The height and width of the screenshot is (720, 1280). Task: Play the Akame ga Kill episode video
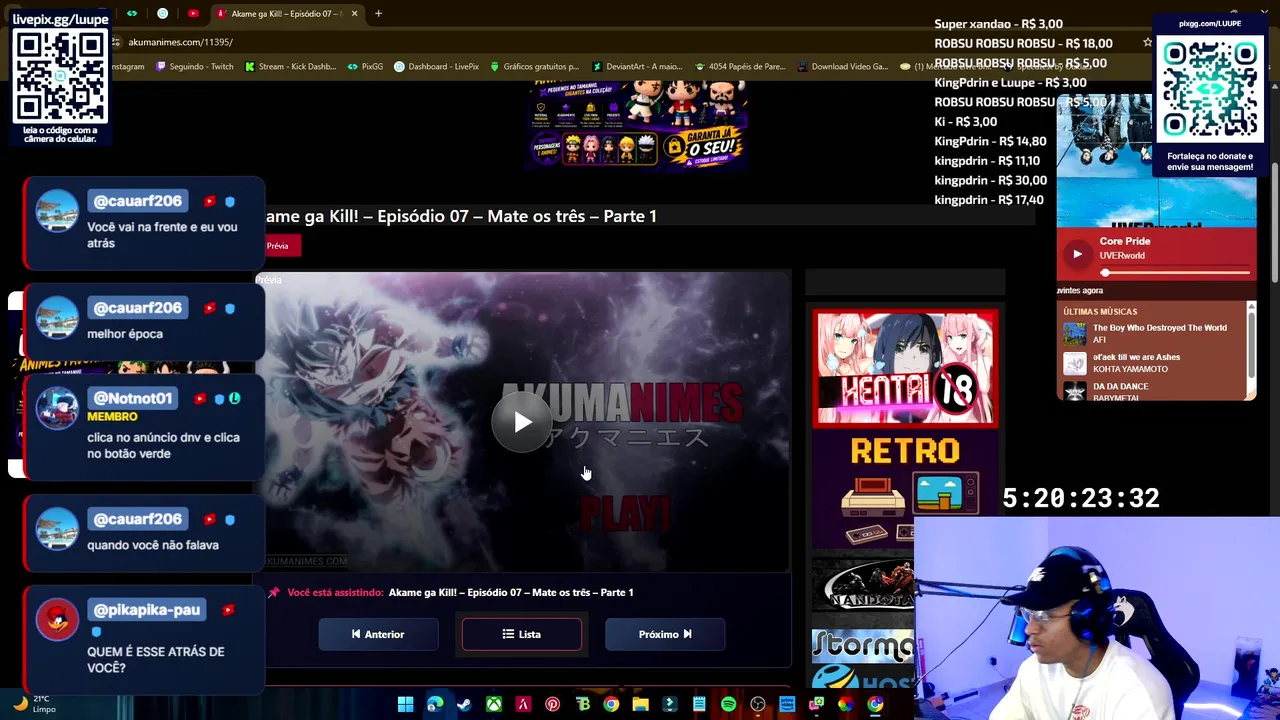tap(522, 422)
